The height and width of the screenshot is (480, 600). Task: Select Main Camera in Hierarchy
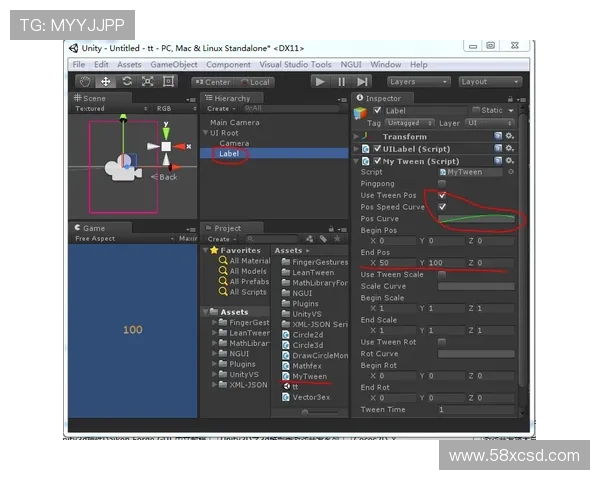click(235, 122)
